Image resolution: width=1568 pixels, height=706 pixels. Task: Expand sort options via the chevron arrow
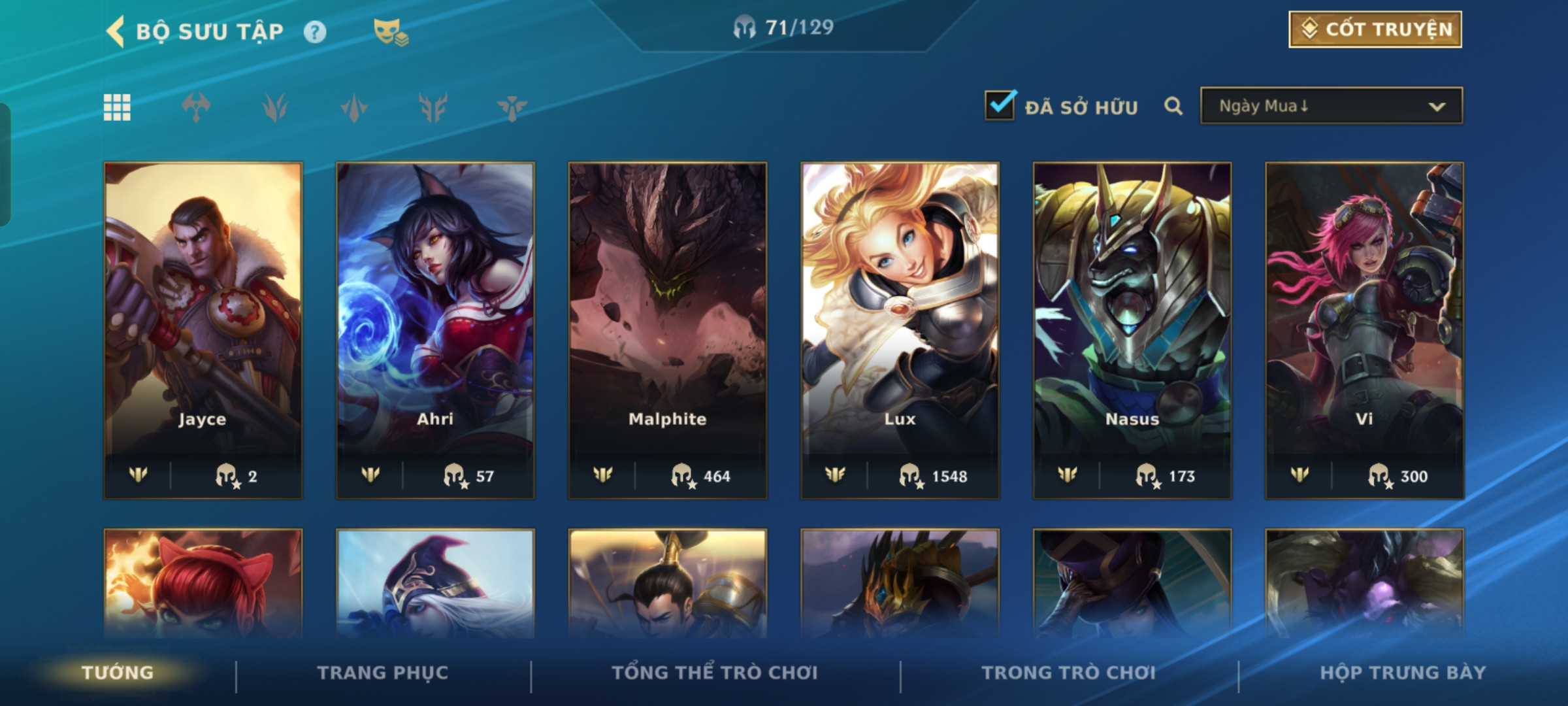[1437, 107]
